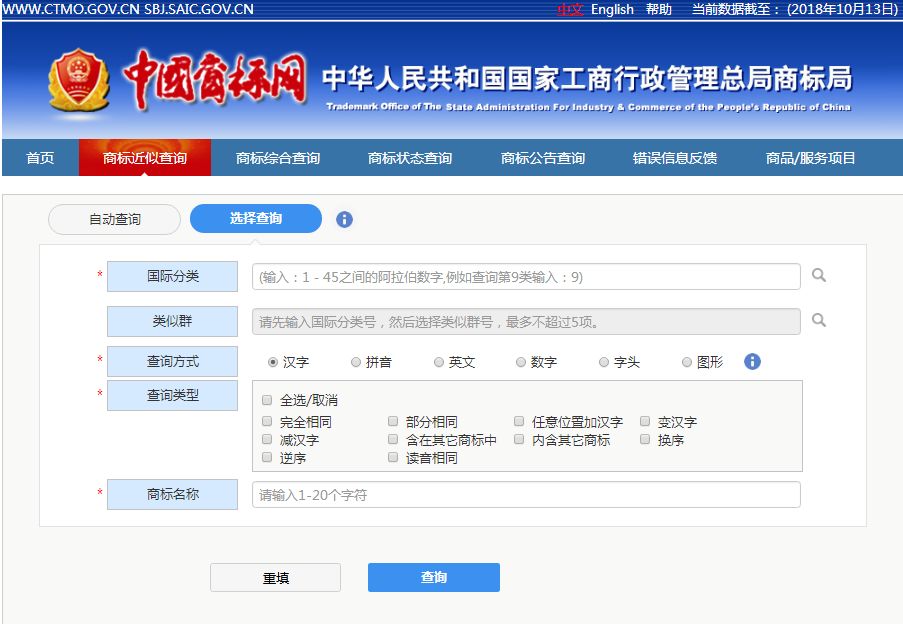903x624 pixels.
Task: Check the 换序 checkbox
Action: pyautogui.click(x=645, y=439)
